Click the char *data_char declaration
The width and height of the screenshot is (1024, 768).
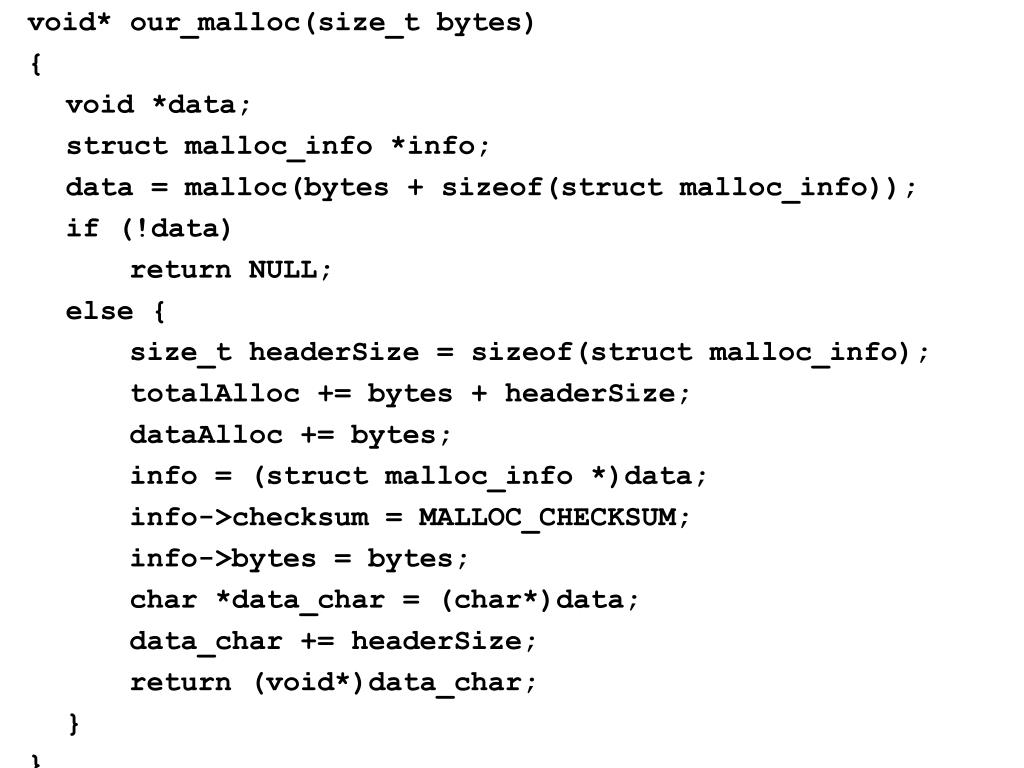(257, 600)
